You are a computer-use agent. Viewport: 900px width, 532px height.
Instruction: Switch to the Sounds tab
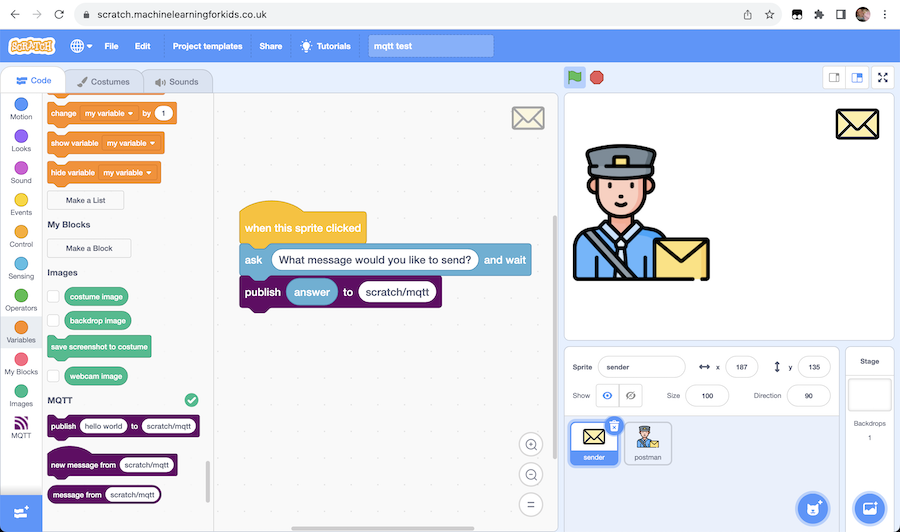(x=177, y=81)
